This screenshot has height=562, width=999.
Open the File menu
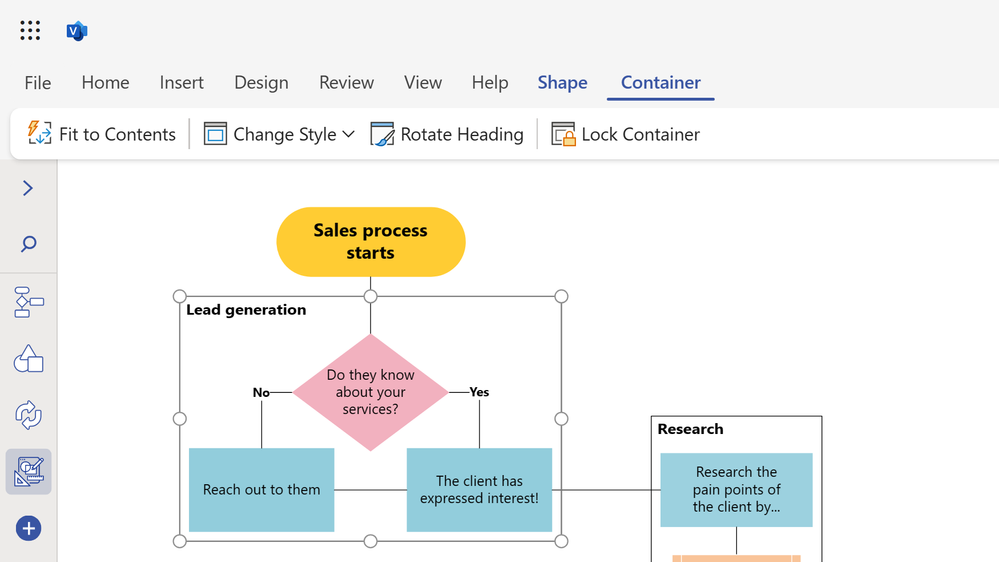coord(38,82)
